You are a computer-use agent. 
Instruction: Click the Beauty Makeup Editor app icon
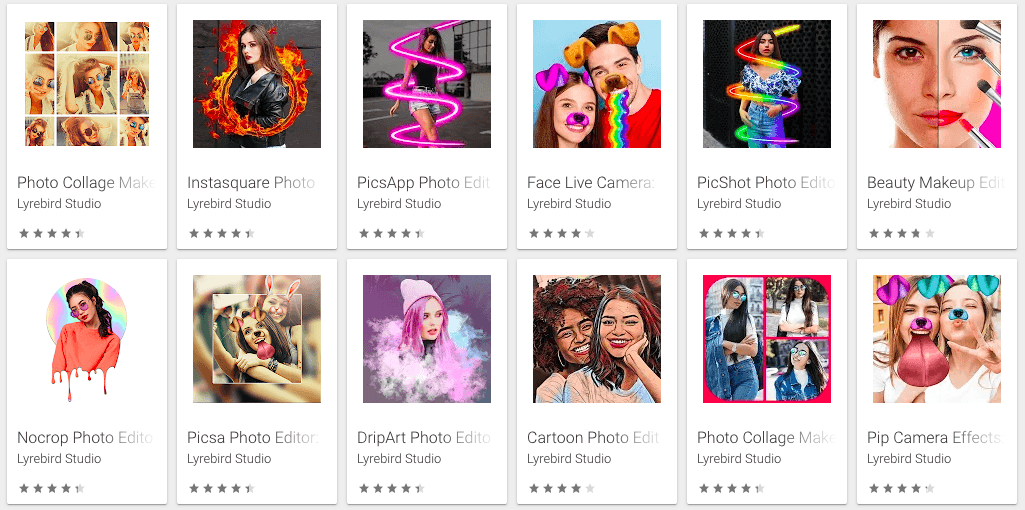pyautogui.click(x=937, y=84)
